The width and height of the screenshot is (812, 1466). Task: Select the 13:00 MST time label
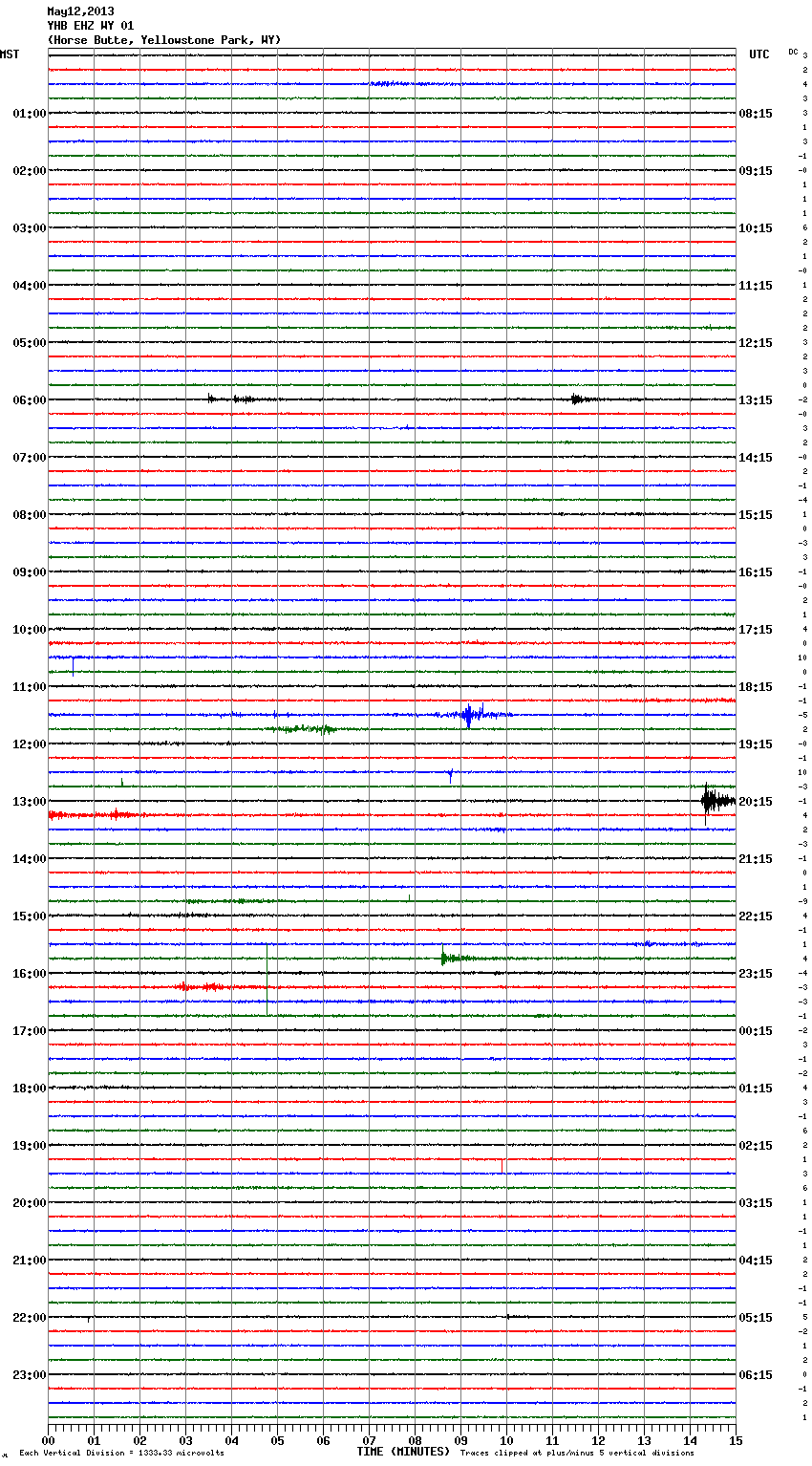point(29,802)
